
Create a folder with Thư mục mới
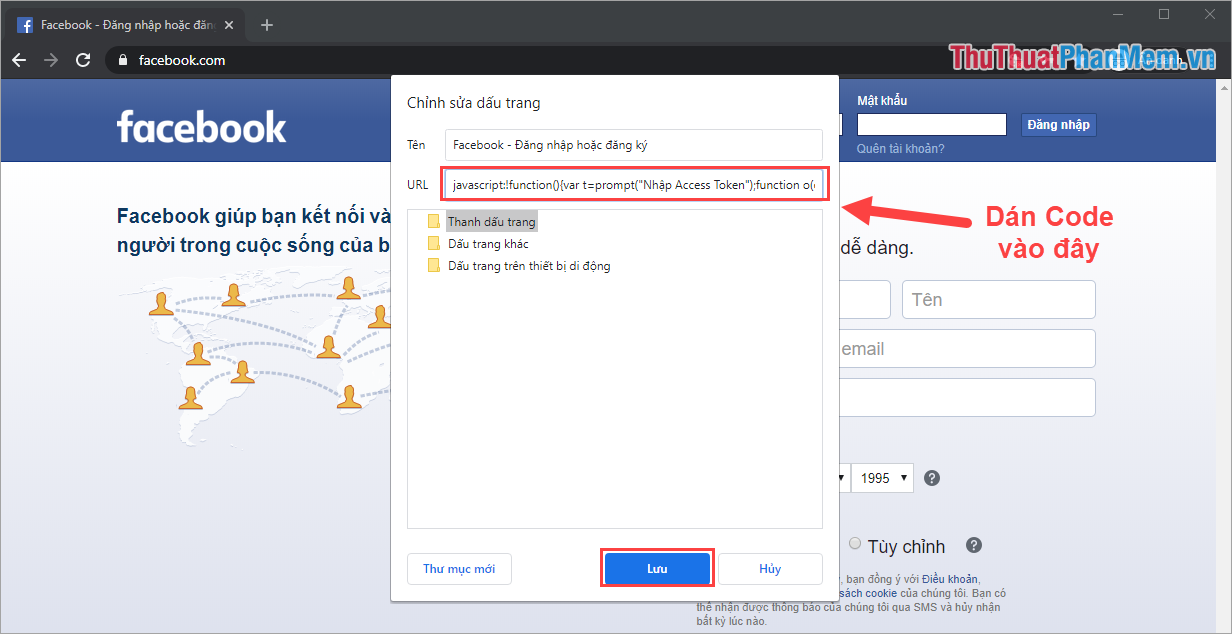coord(459,568)
